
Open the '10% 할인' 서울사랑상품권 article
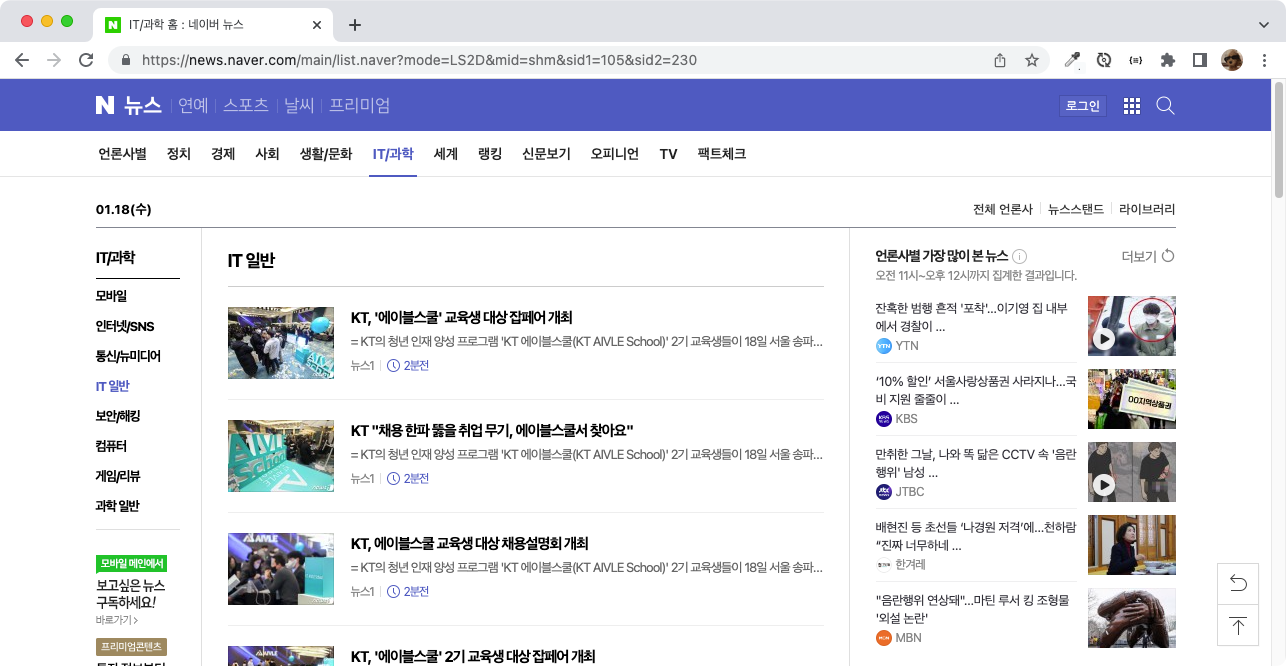pos(976,390)
